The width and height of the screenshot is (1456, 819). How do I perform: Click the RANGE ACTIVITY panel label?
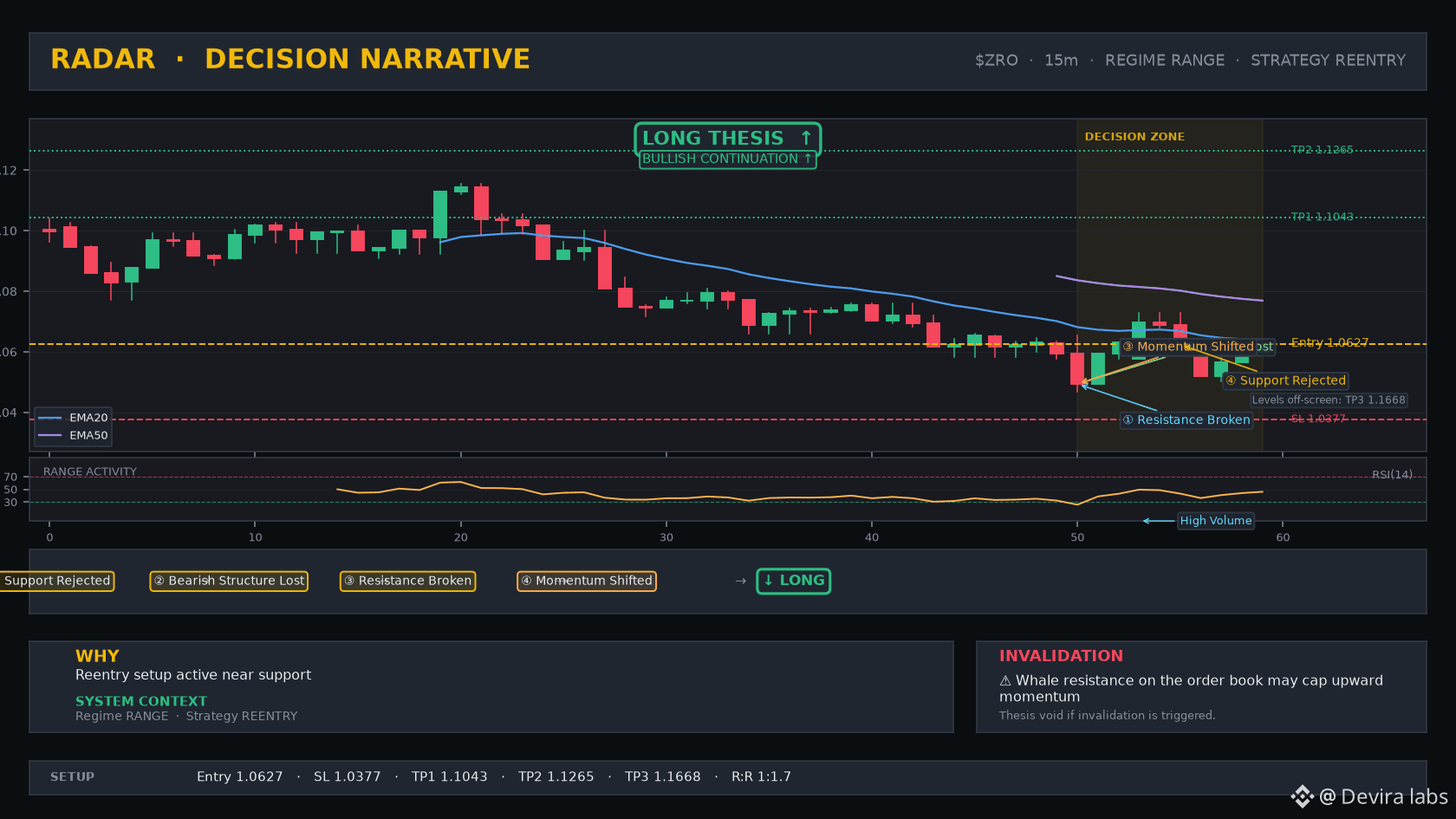click(90, 471)
